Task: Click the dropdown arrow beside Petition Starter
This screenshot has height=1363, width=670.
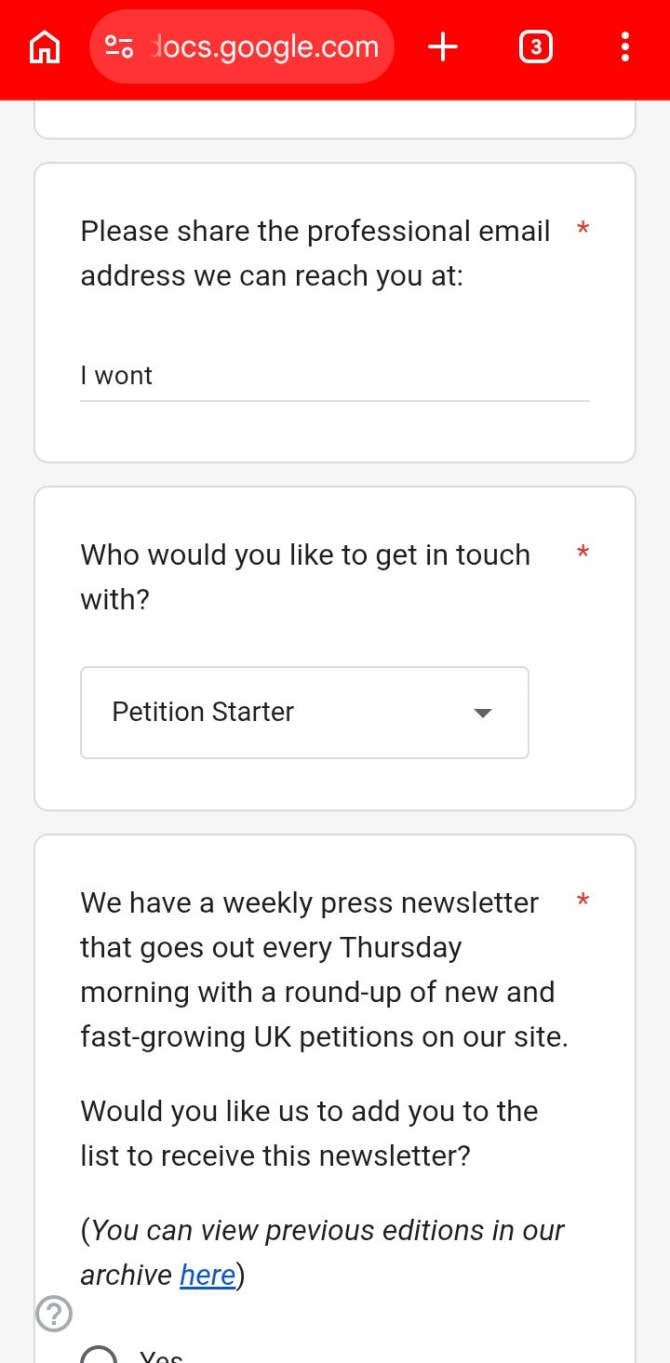Action: click(483, 713)
